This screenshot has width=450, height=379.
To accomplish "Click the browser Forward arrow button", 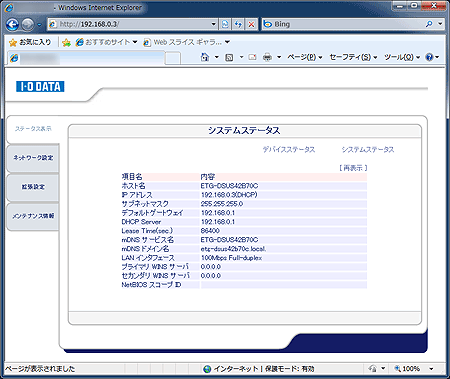I will pos(28,24).
